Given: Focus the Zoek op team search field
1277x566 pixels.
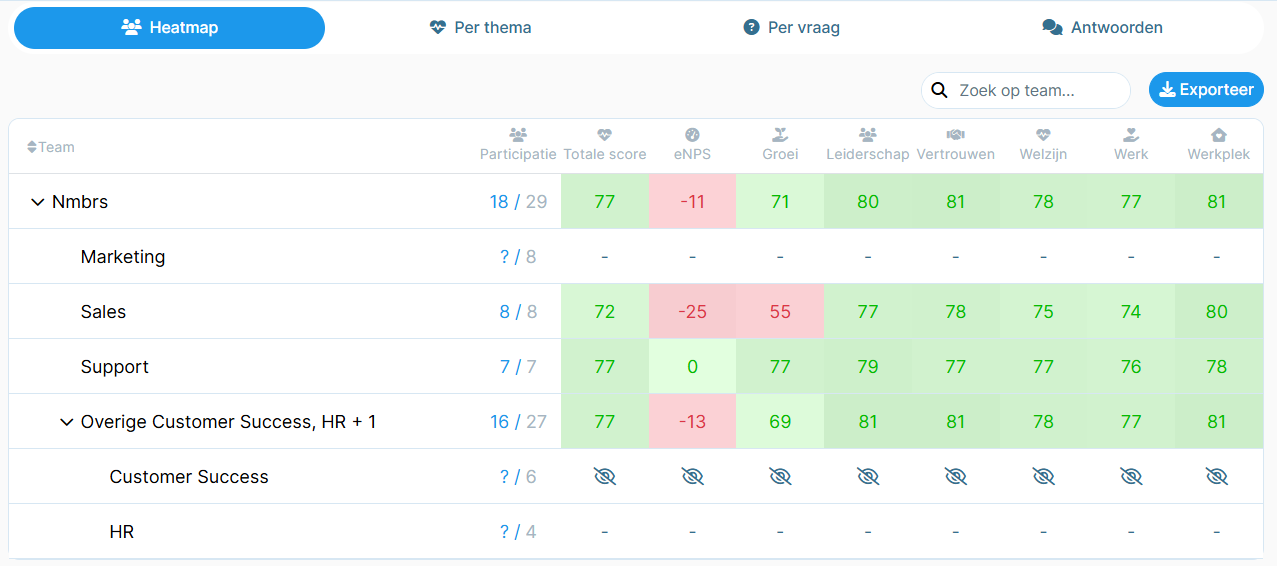Looking at the screenshot, I should pos(1026,90).
